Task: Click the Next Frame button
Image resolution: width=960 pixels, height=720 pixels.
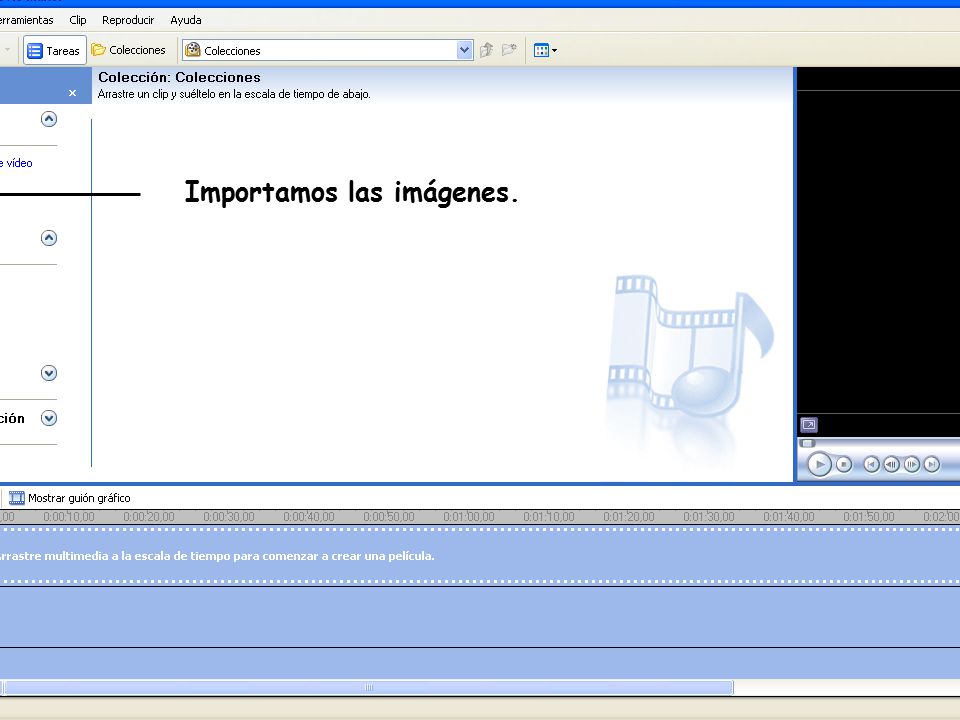Action: pos(912,465)
